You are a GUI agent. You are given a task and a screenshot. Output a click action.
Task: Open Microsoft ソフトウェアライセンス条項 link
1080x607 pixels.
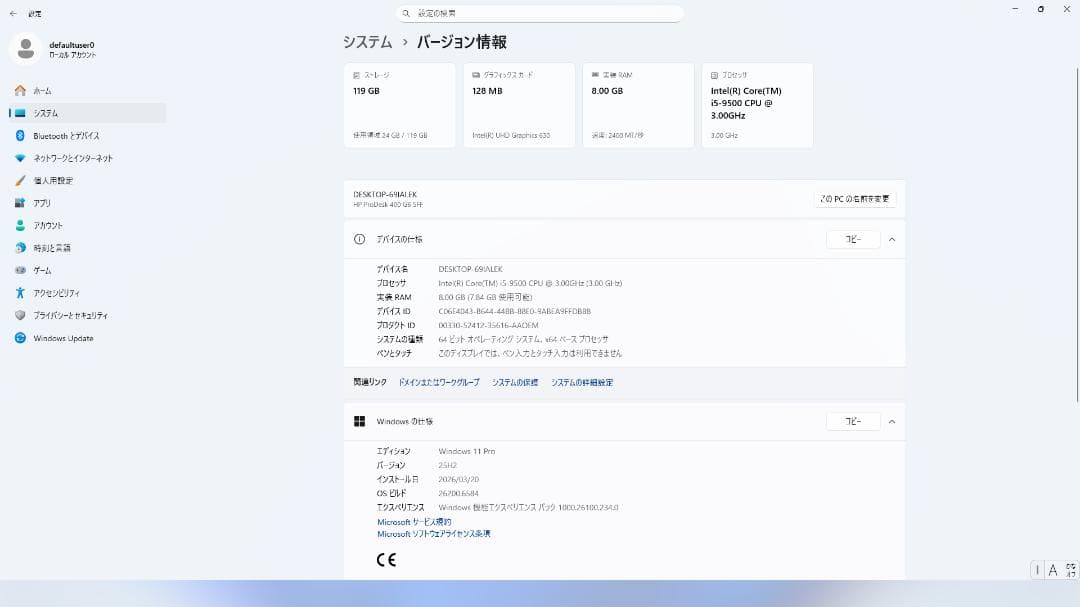tap(433, 533)
